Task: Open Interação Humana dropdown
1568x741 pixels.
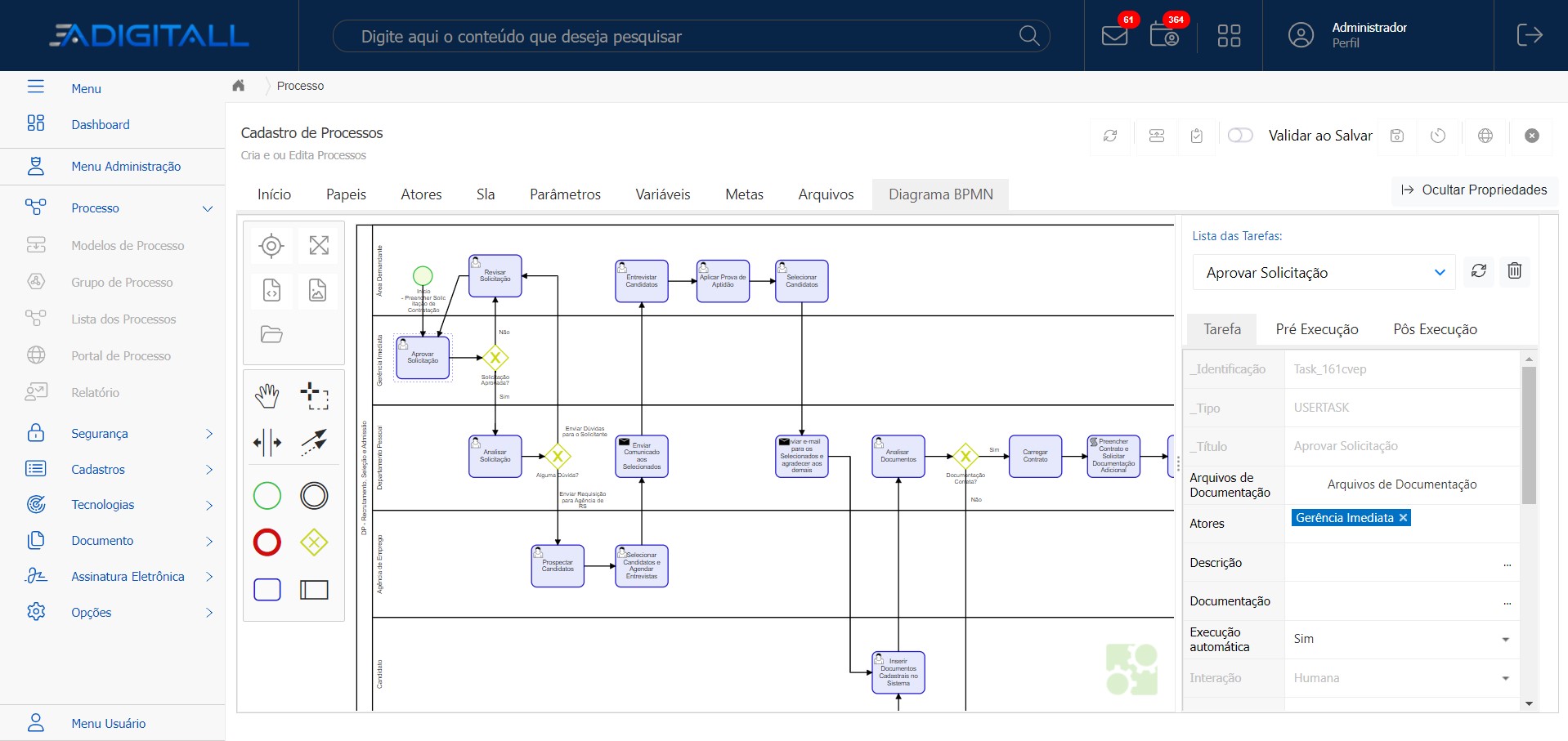Action: tap(1402, 678)
